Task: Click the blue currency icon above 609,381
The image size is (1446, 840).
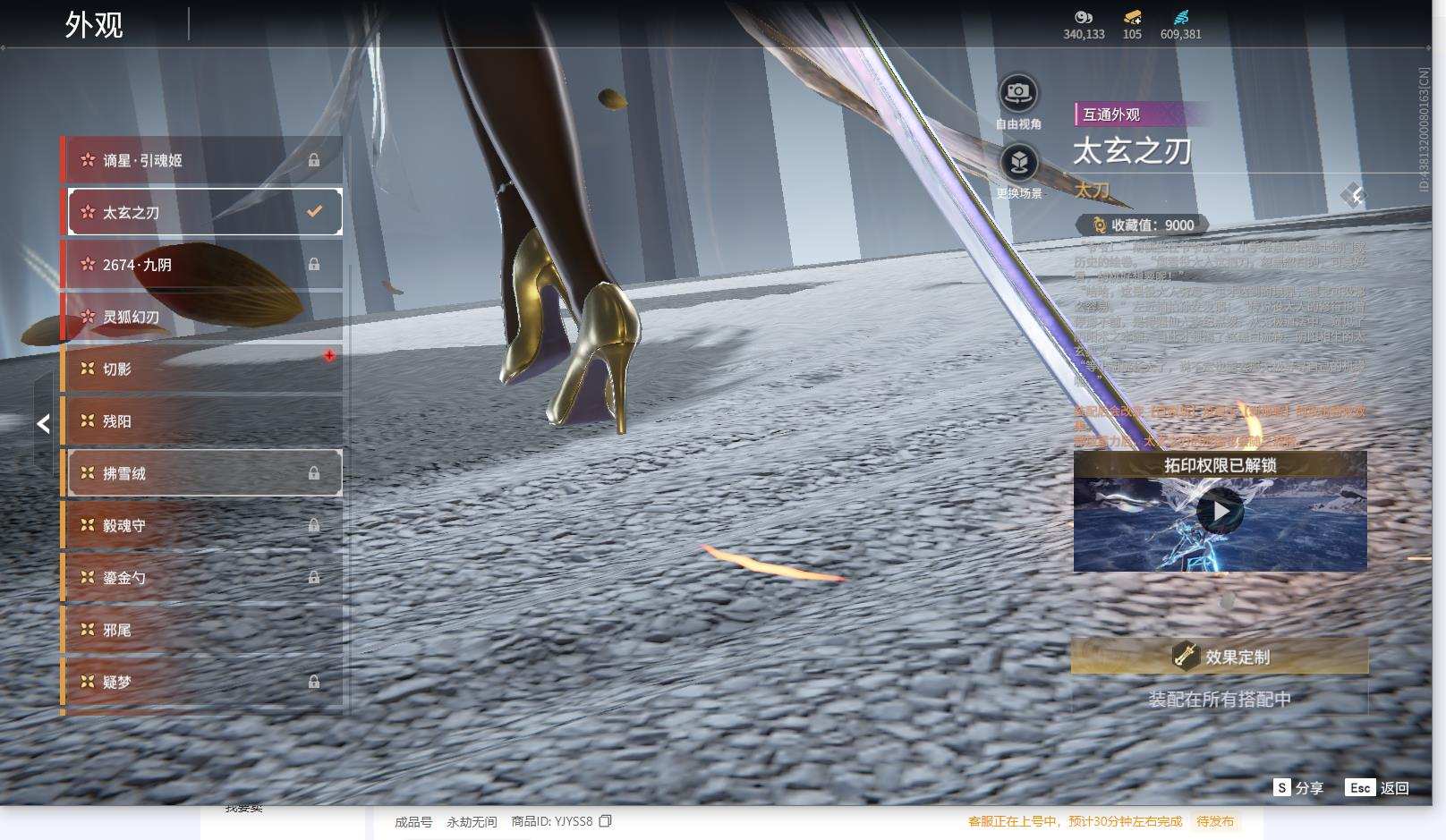Action: tap(1181, 17)
